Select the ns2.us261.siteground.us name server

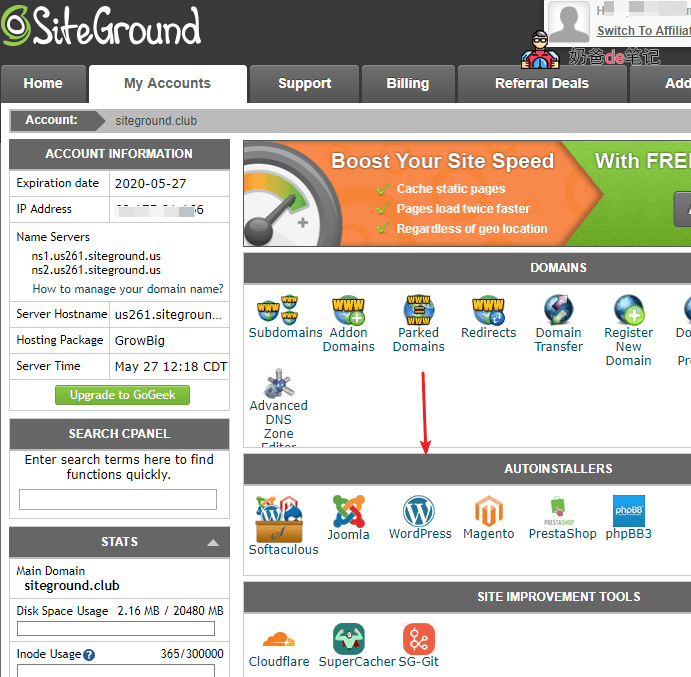click(x=96, y=270)
